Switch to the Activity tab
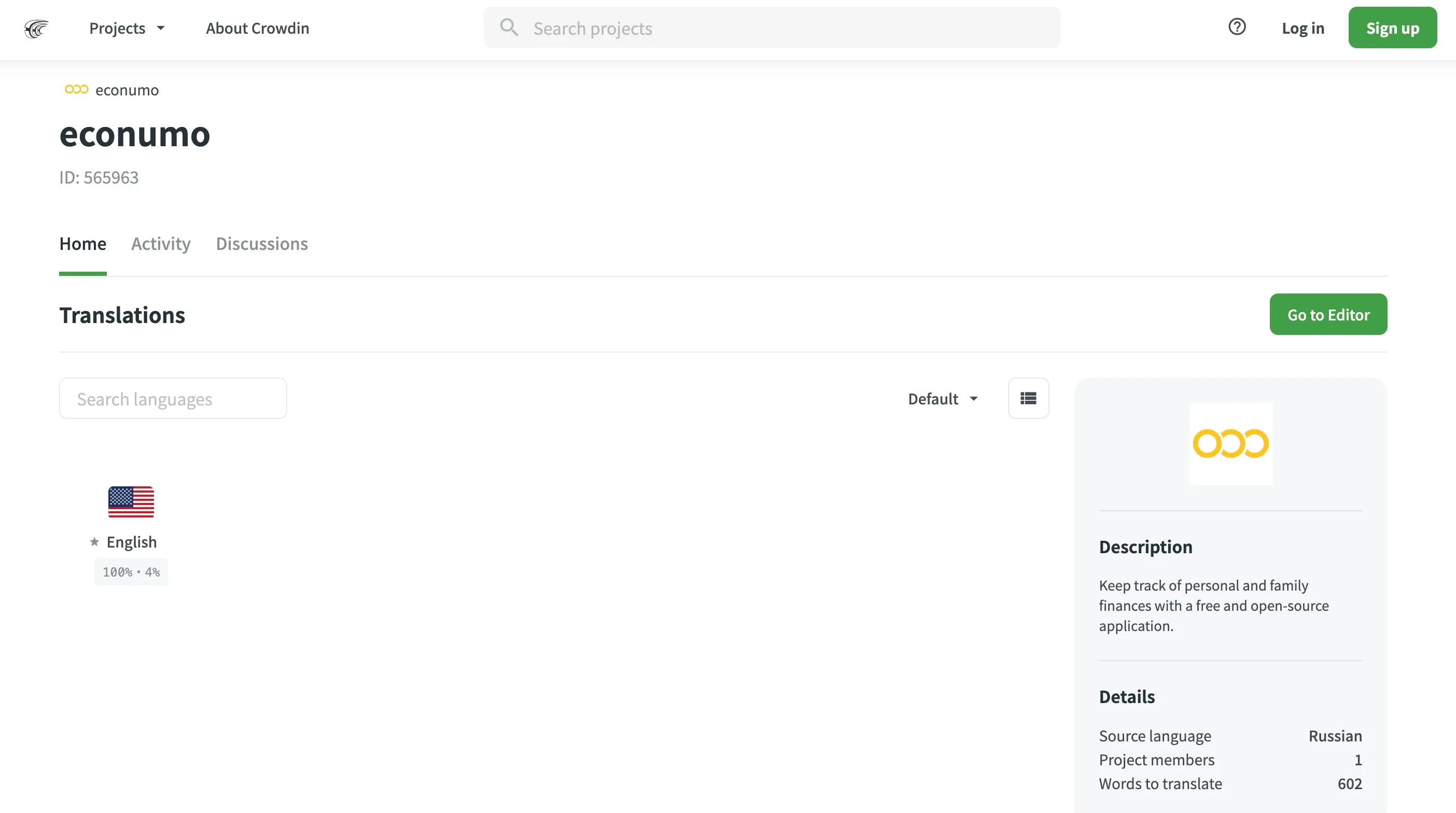The height and width of the screenshot is (813, 1456). click(161, 244)
